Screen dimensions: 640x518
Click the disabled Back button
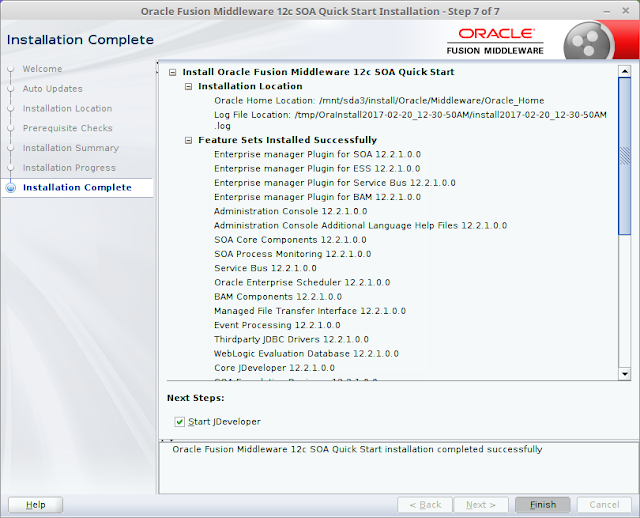point(425,505)
